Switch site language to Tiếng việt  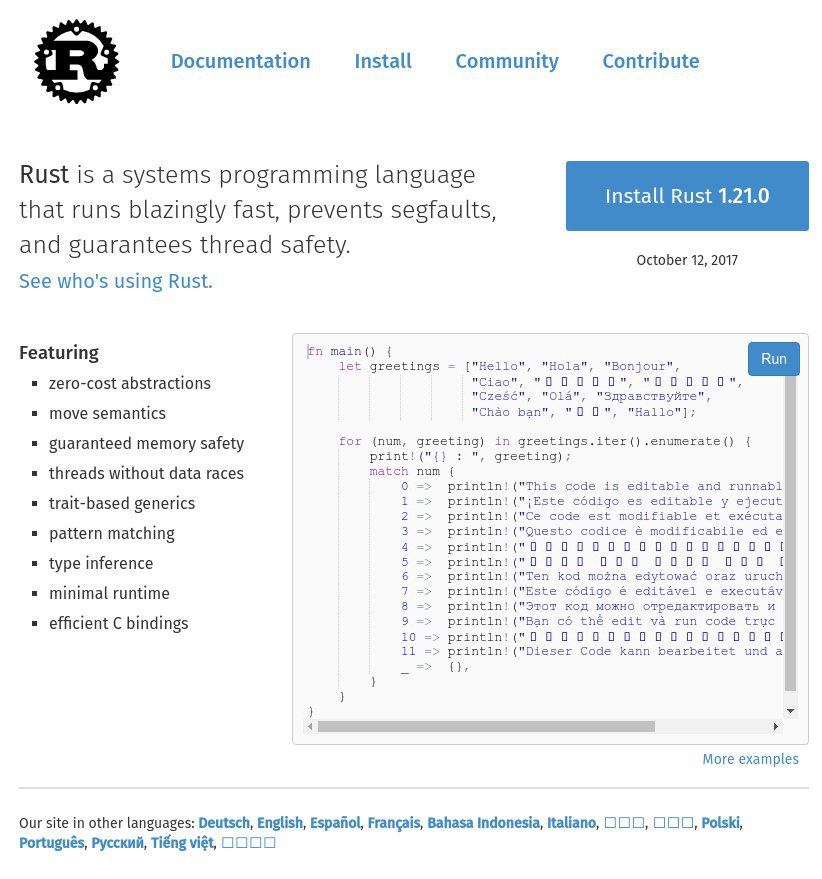pos(182,843)
